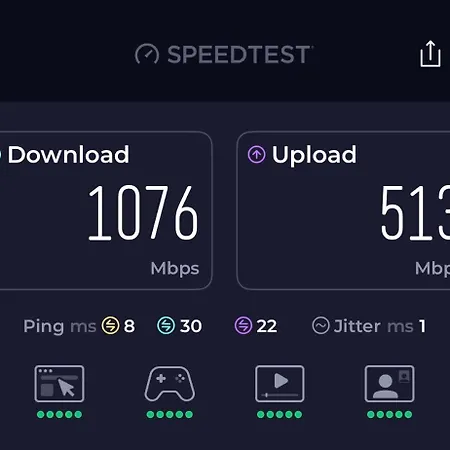Screen dimensions: 450x450
Task: Open the web browsing performance icon
Action: coord(59,383)
